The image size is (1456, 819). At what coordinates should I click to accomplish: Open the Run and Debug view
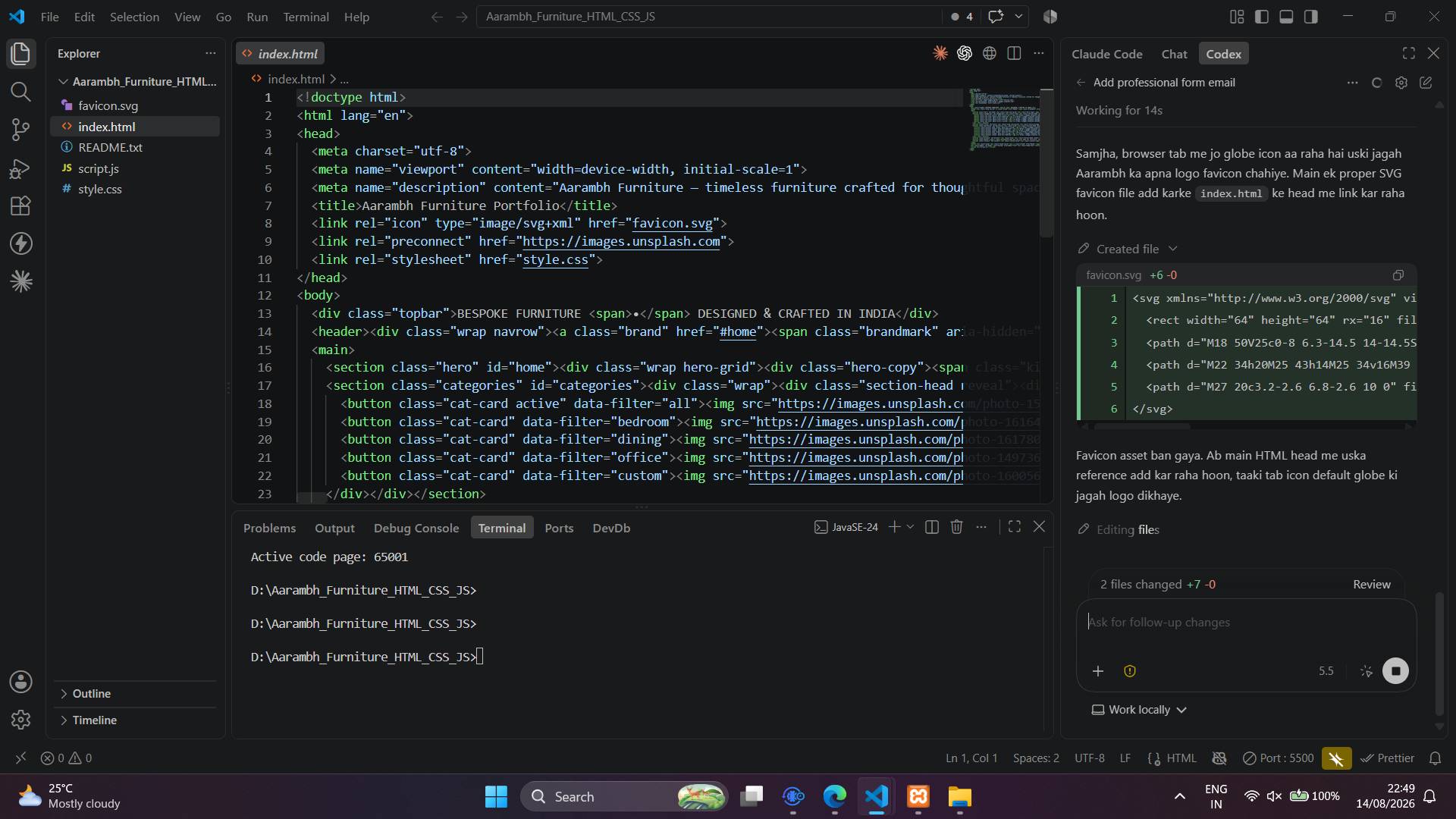point(20,168)
